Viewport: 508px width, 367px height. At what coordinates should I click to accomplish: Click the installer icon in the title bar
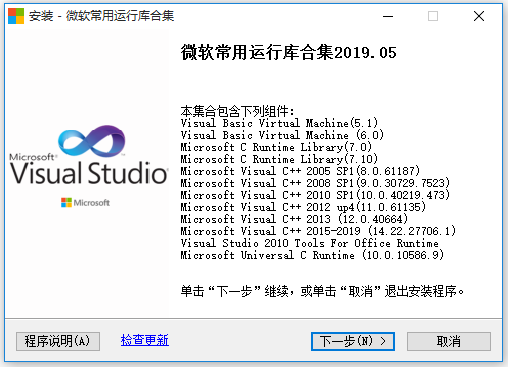tap(16, 16)
